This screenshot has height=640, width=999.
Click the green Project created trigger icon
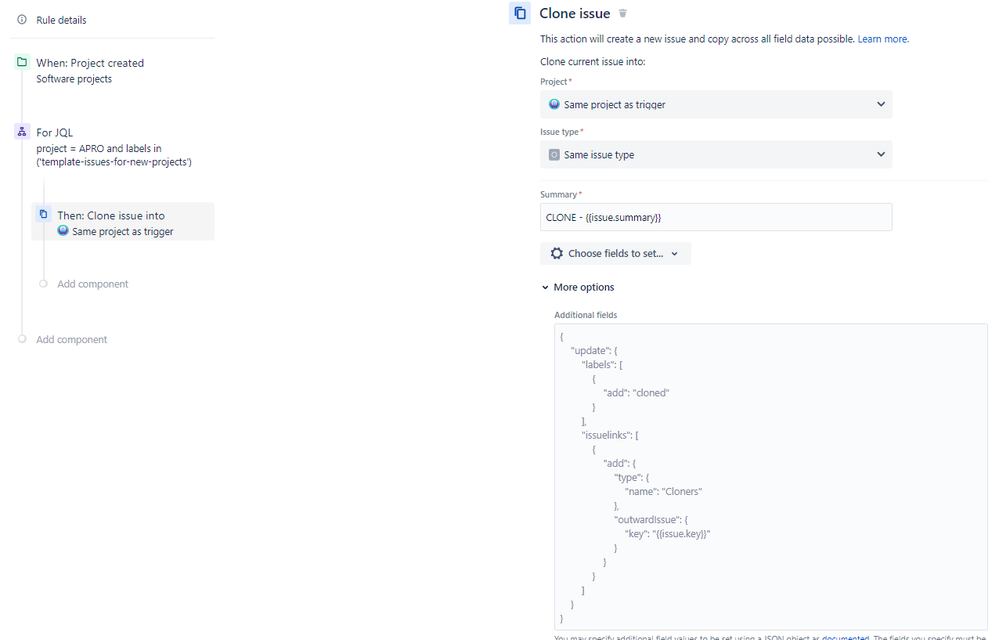tap(22, 62)
